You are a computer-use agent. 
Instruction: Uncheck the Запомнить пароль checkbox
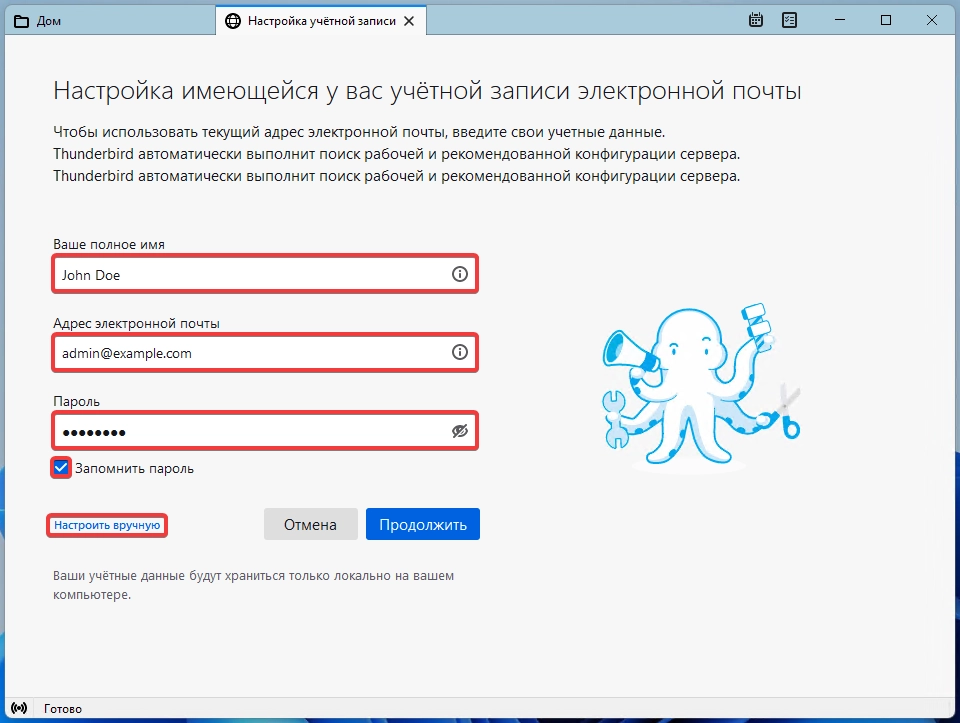(61, 468)
